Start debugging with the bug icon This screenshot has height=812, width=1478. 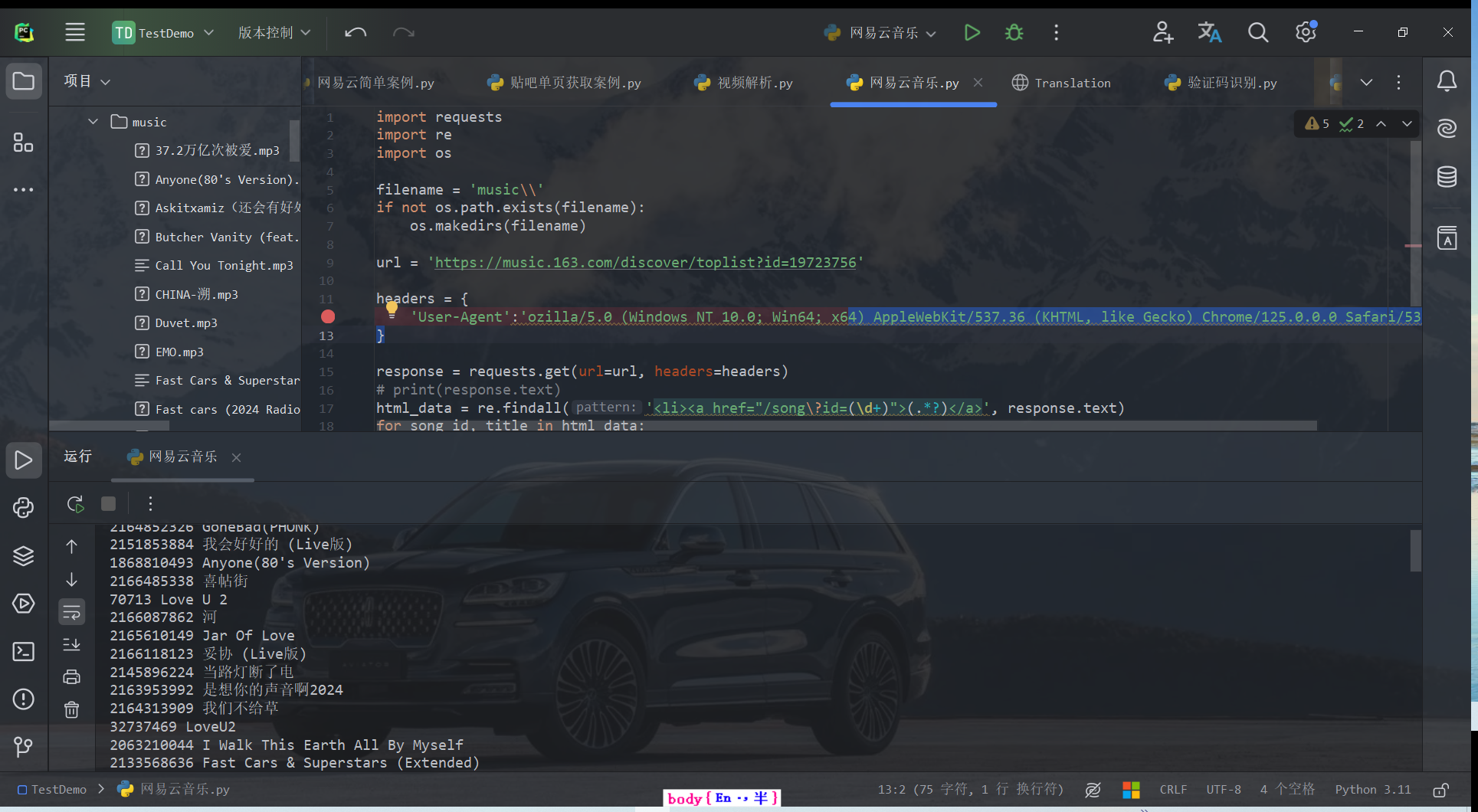tap(1014, 32)
